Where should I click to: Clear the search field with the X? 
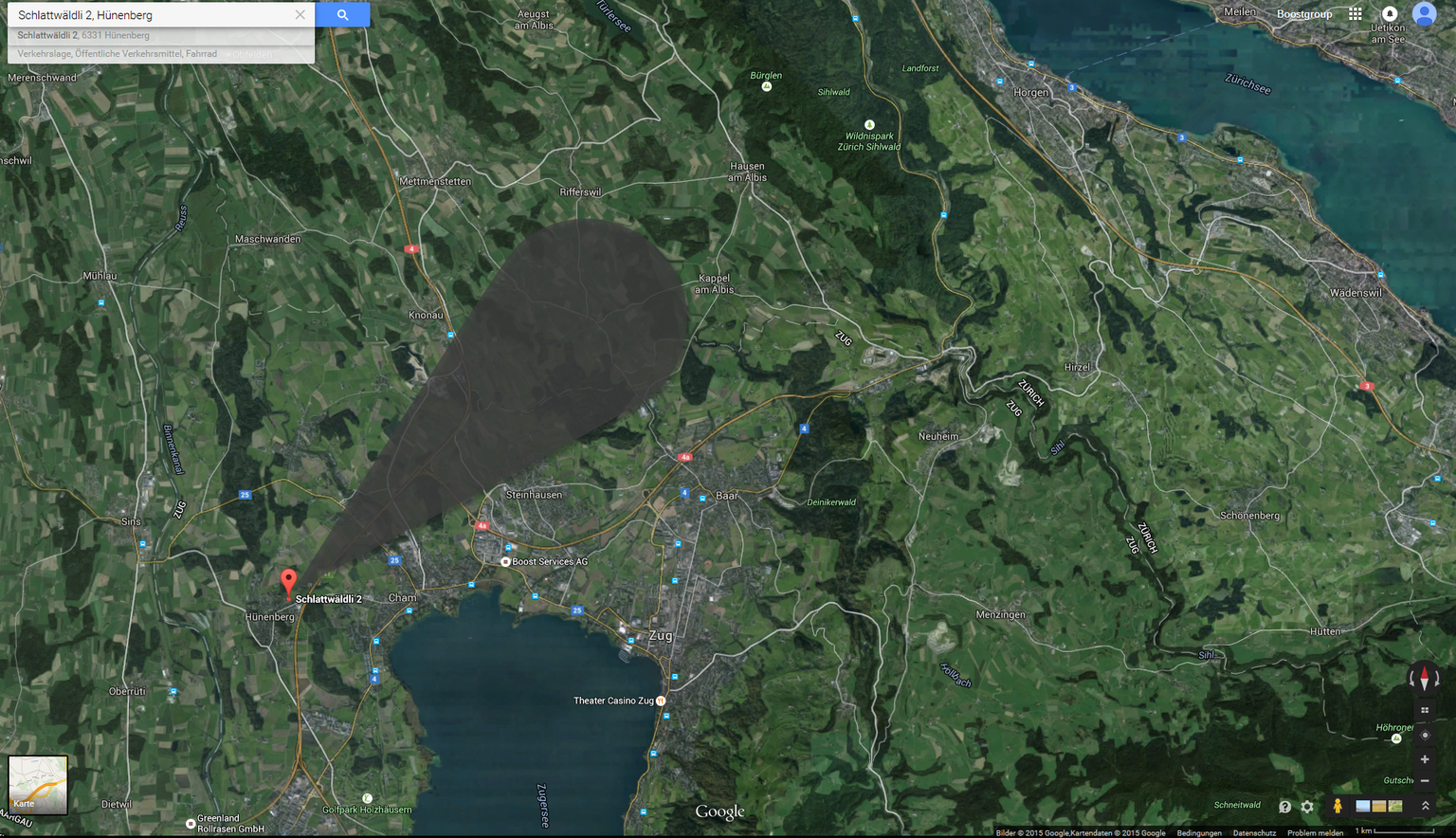pyautogui.click(x=300, y=15)
